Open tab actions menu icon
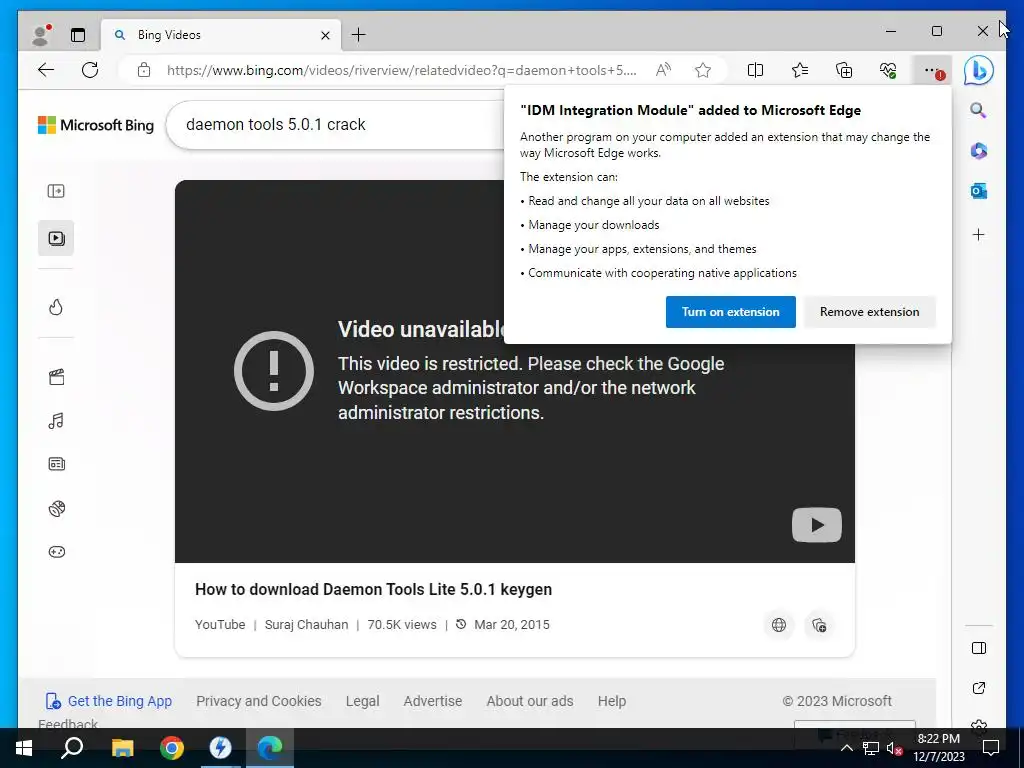This screenshot has width=1024, height=768. 78,35
